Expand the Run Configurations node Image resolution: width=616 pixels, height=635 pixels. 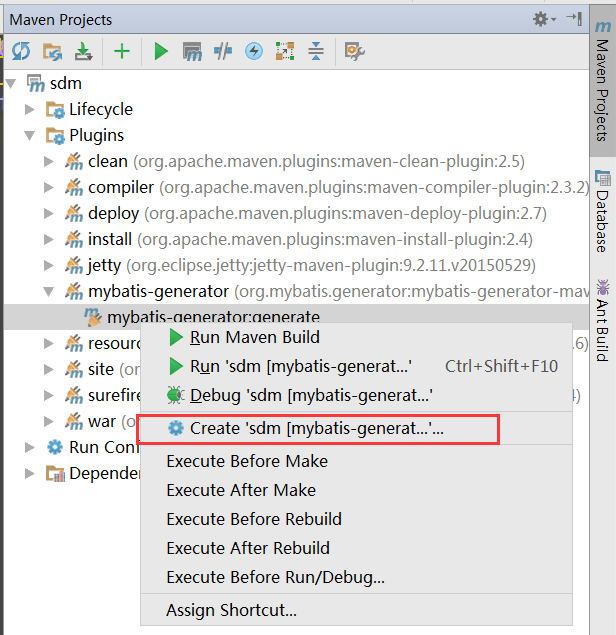[x=30, y=447]
